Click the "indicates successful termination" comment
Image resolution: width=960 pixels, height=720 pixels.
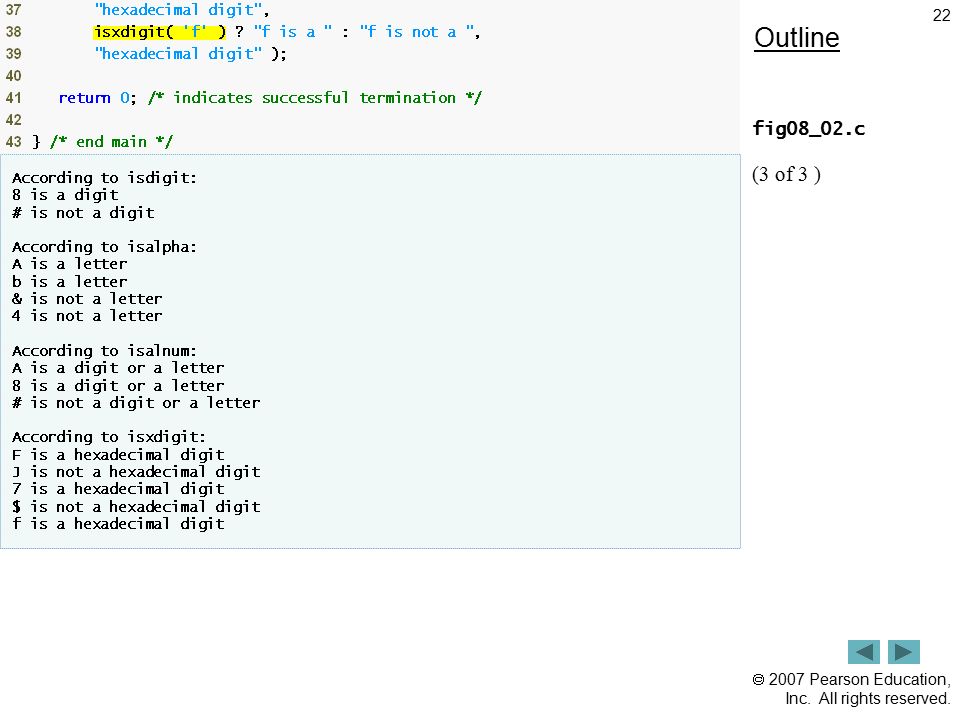315,98
